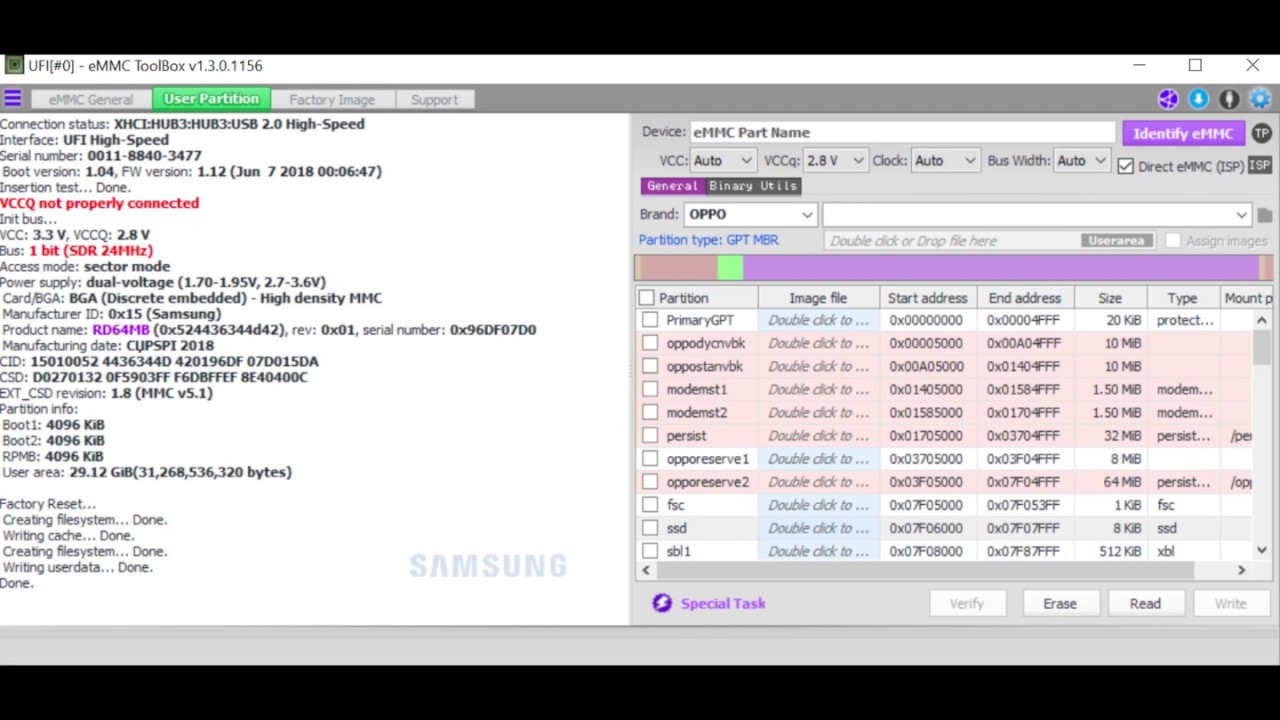Click the ssd partition name
1280x720 pixels.
pyautogui.click(x=677, y=527)
